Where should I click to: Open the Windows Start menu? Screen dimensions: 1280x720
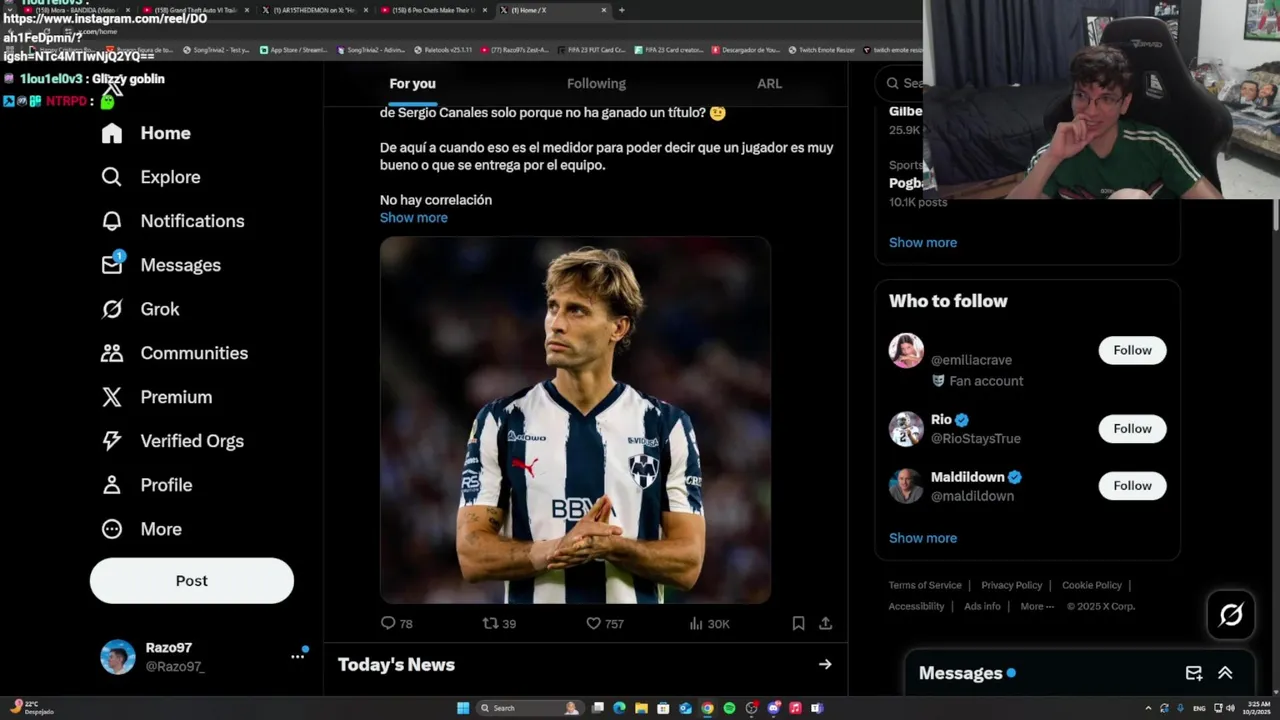pyautogui.click(x=463, y=708)
